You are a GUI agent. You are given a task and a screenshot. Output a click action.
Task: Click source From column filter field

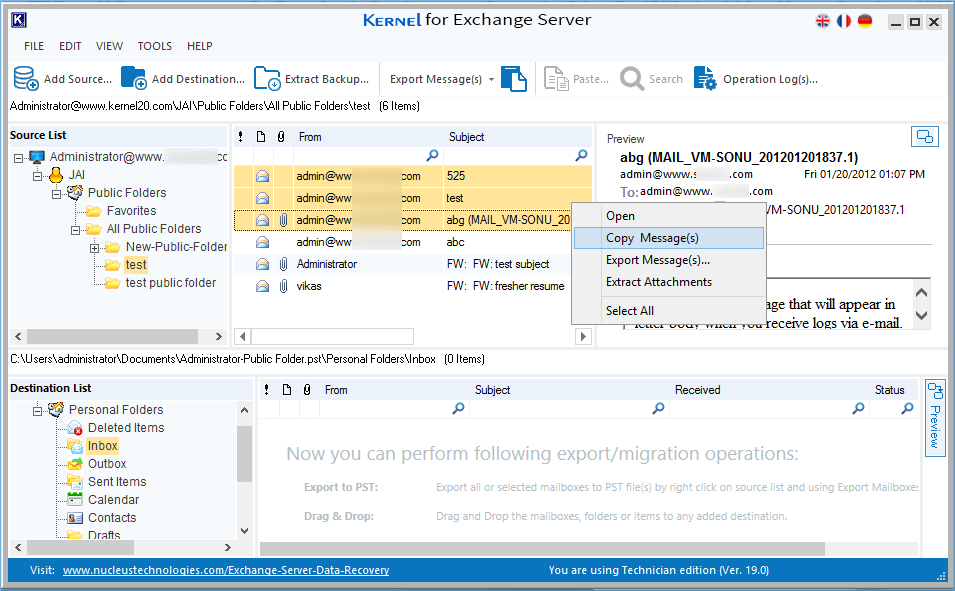click(368, 156)
